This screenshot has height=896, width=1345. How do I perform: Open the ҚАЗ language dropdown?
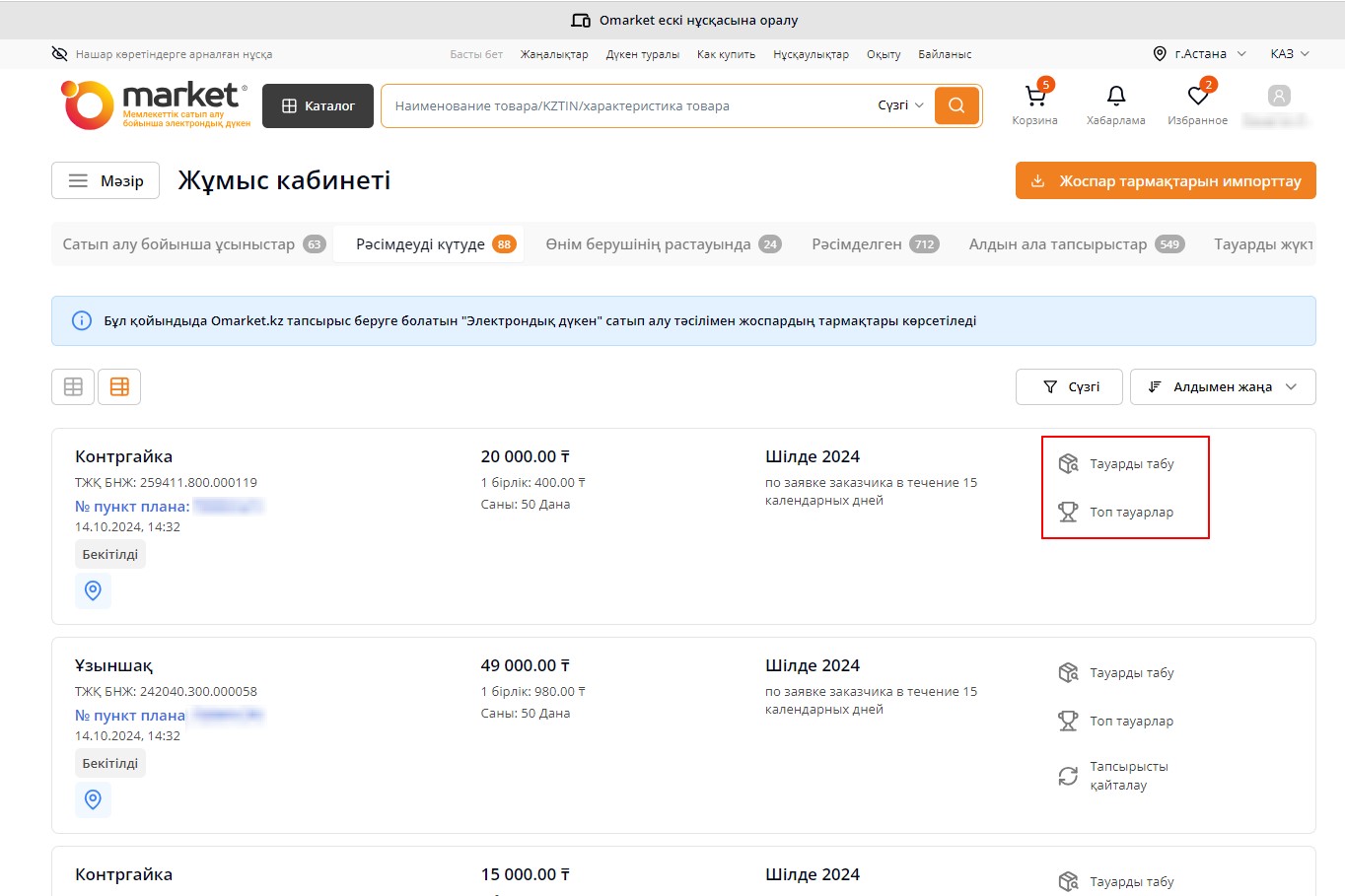point(1289,54)
